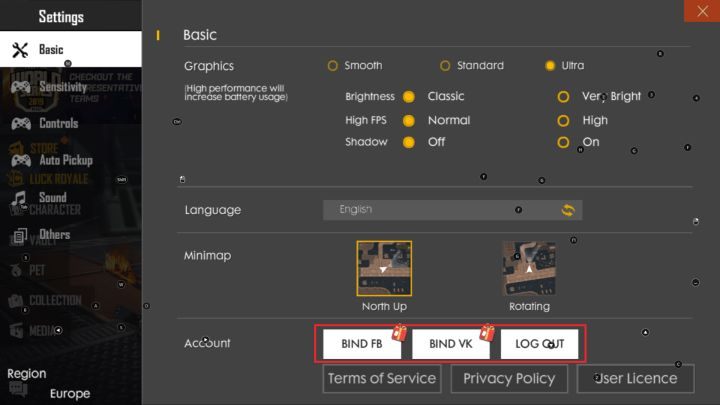The height and width of the screenshot is (405, 720).
Task: Click the gamepad icon beside Sensitivity
Action: (20, 88)
